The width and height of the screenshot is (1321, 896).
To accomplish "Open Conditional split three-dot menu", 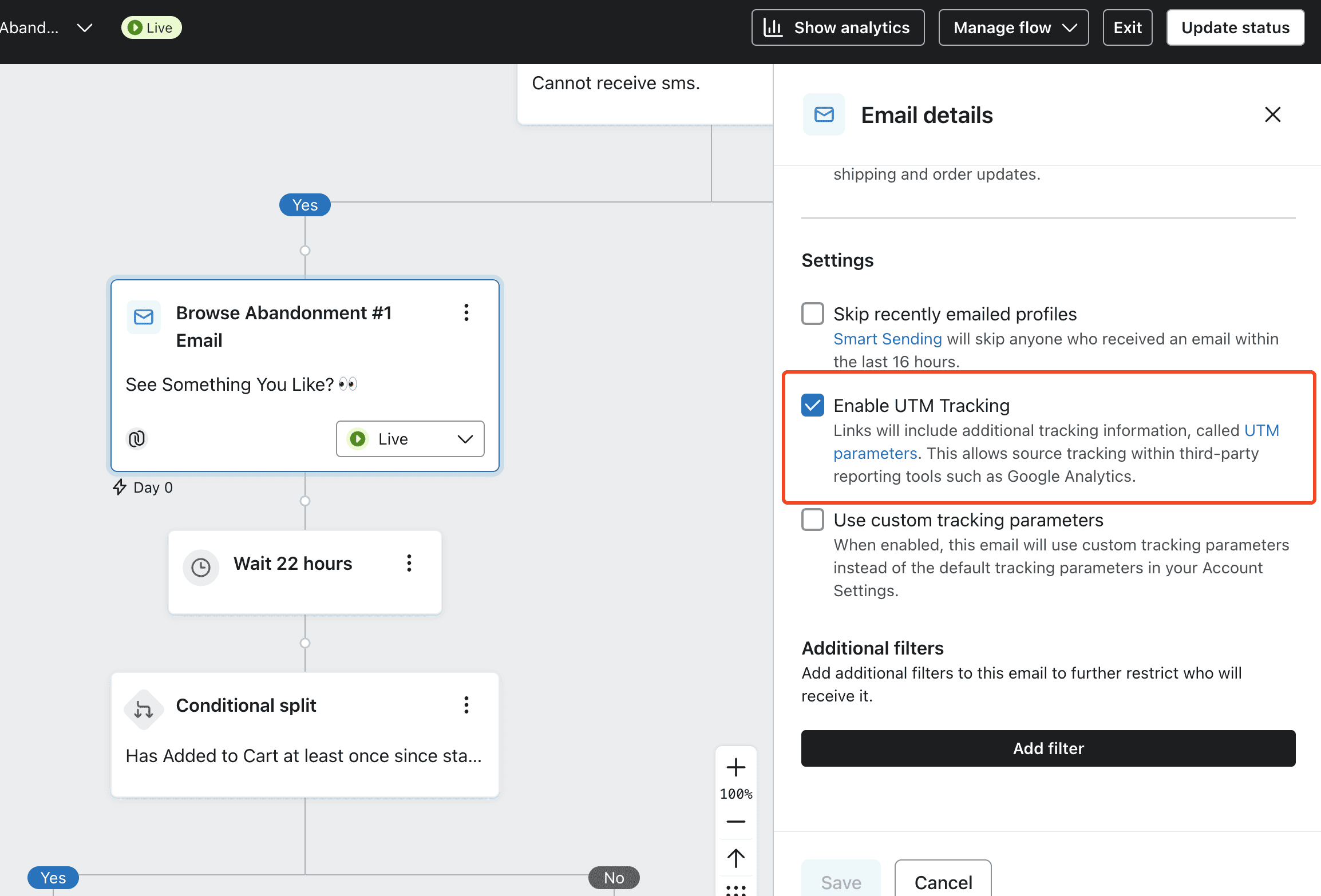I will (466, 705).
